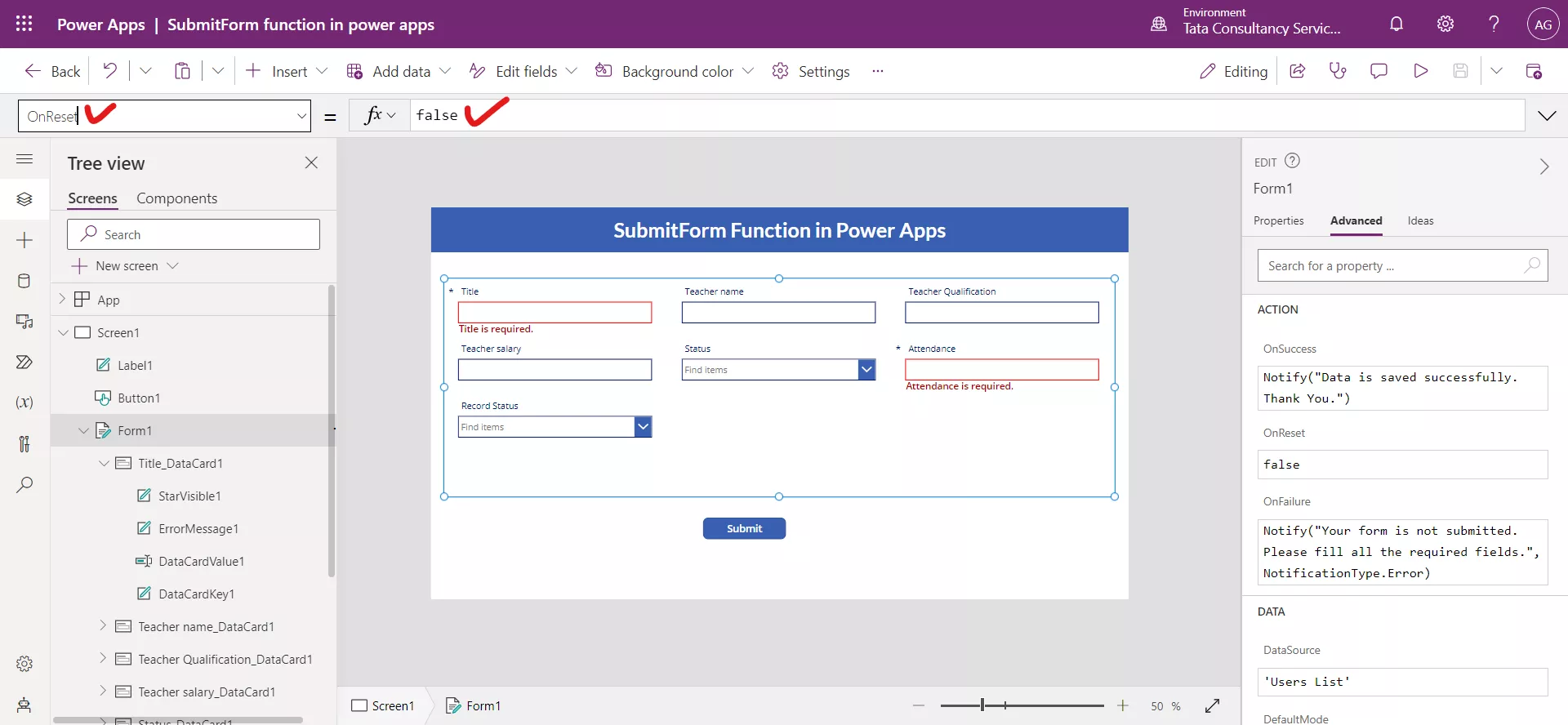Click zoom in plus button
1568x725 pixels.
coord(1123,705)
